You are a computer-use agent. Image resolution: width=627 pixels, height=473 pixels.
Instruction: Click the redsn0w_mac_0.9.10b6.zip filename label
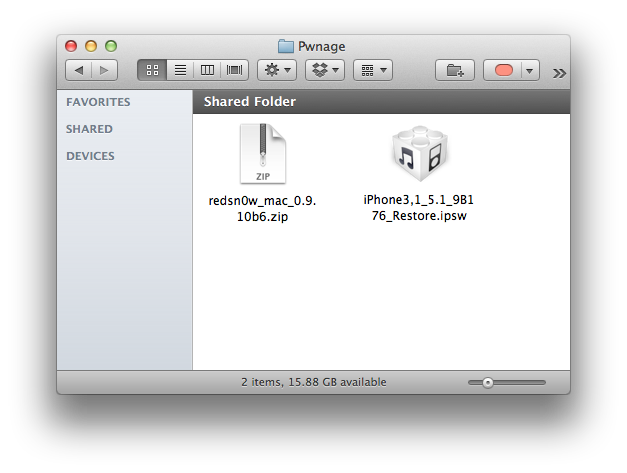tap(262, 208)
